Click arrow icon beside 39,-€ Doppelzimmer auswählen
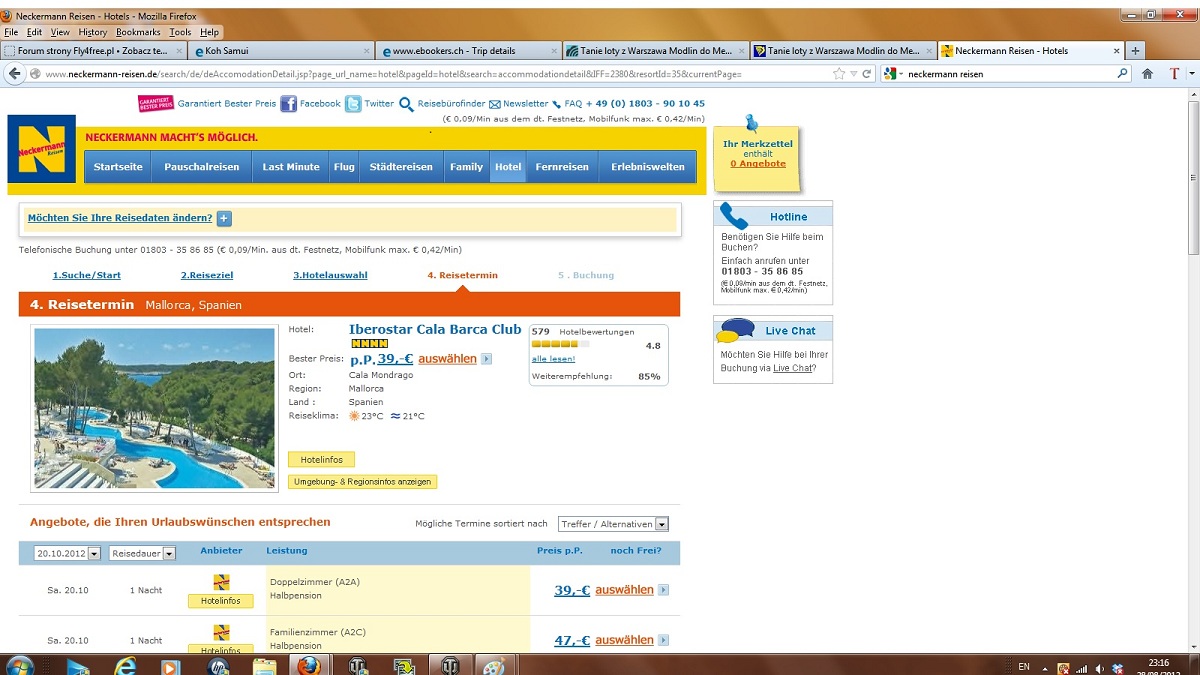 663,590
